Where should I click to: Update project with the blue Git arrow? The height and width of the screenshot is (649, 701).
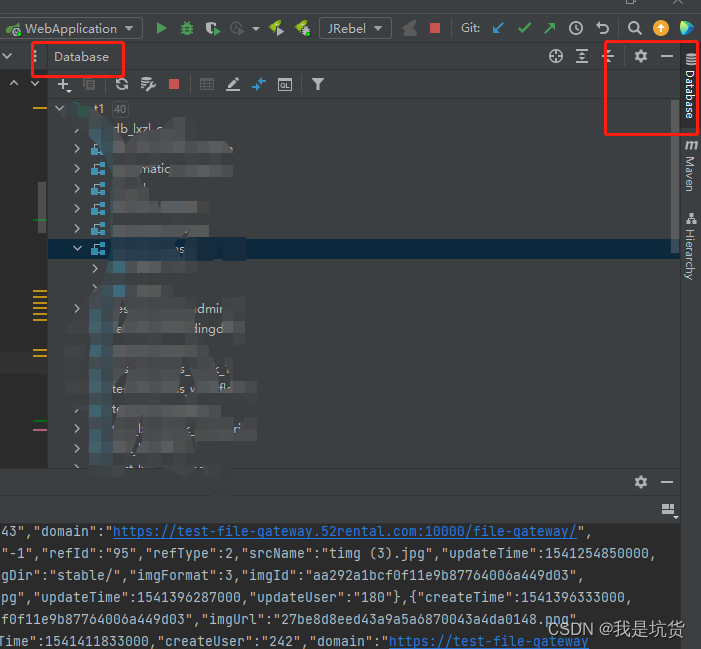click(498, 29)
